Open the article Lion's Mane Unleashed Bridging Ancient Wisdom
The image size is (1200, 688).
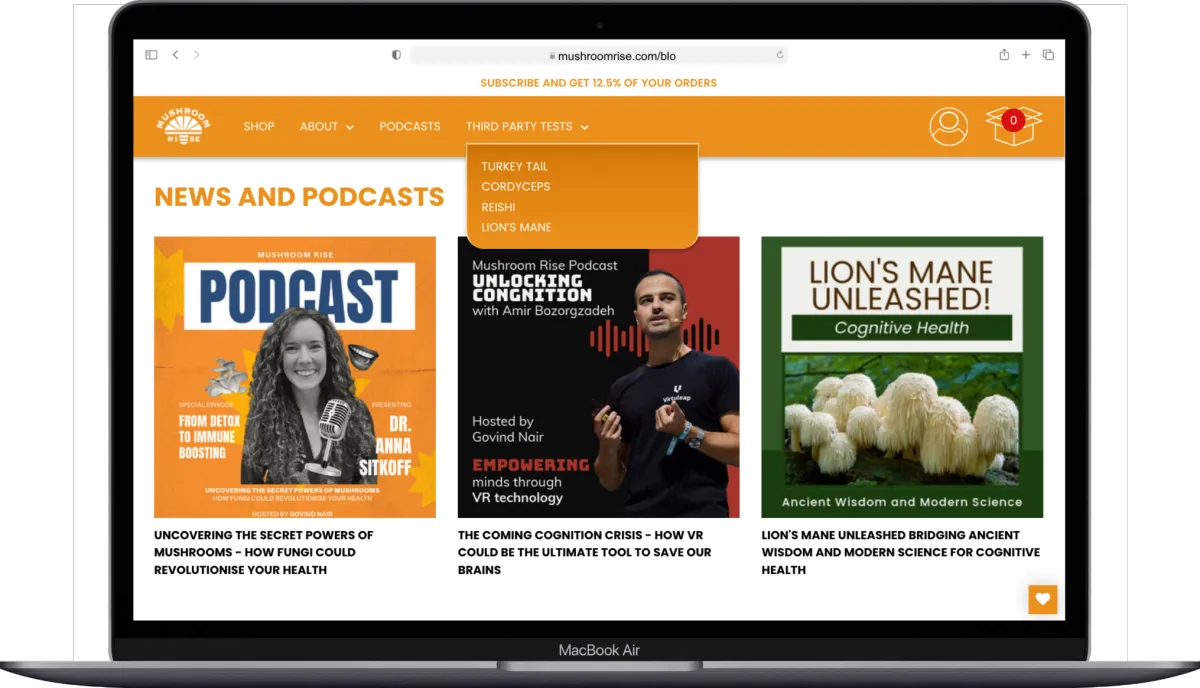[x=900, y=552]
